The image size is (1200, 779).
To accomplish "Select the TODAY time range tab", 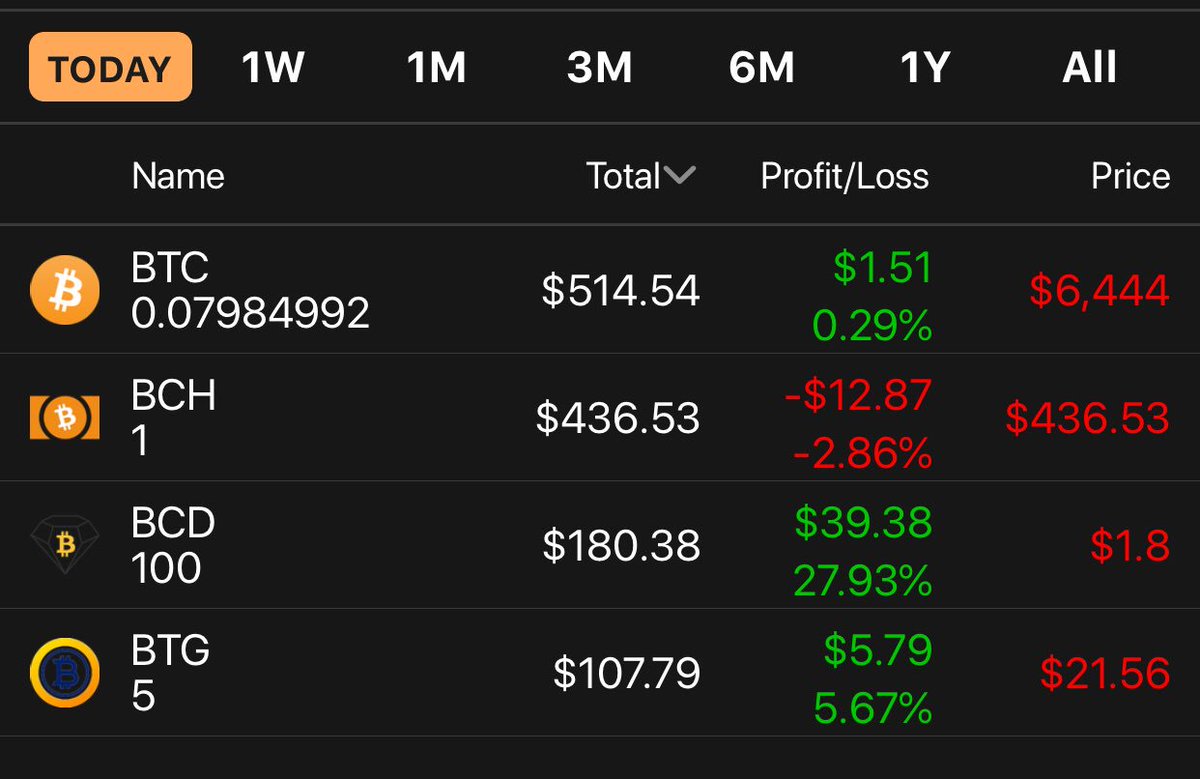I will tap(110, 68).
